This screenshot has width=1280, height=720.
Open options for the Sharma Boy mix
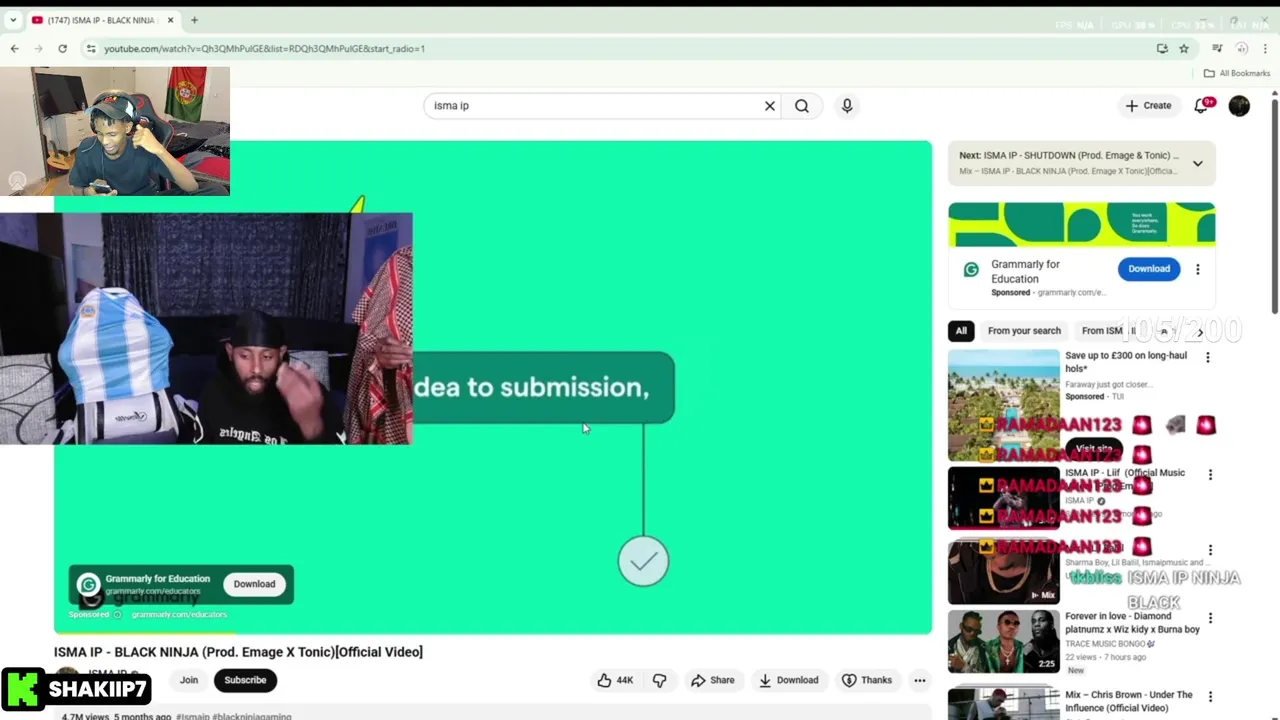tap(1210, 550)
